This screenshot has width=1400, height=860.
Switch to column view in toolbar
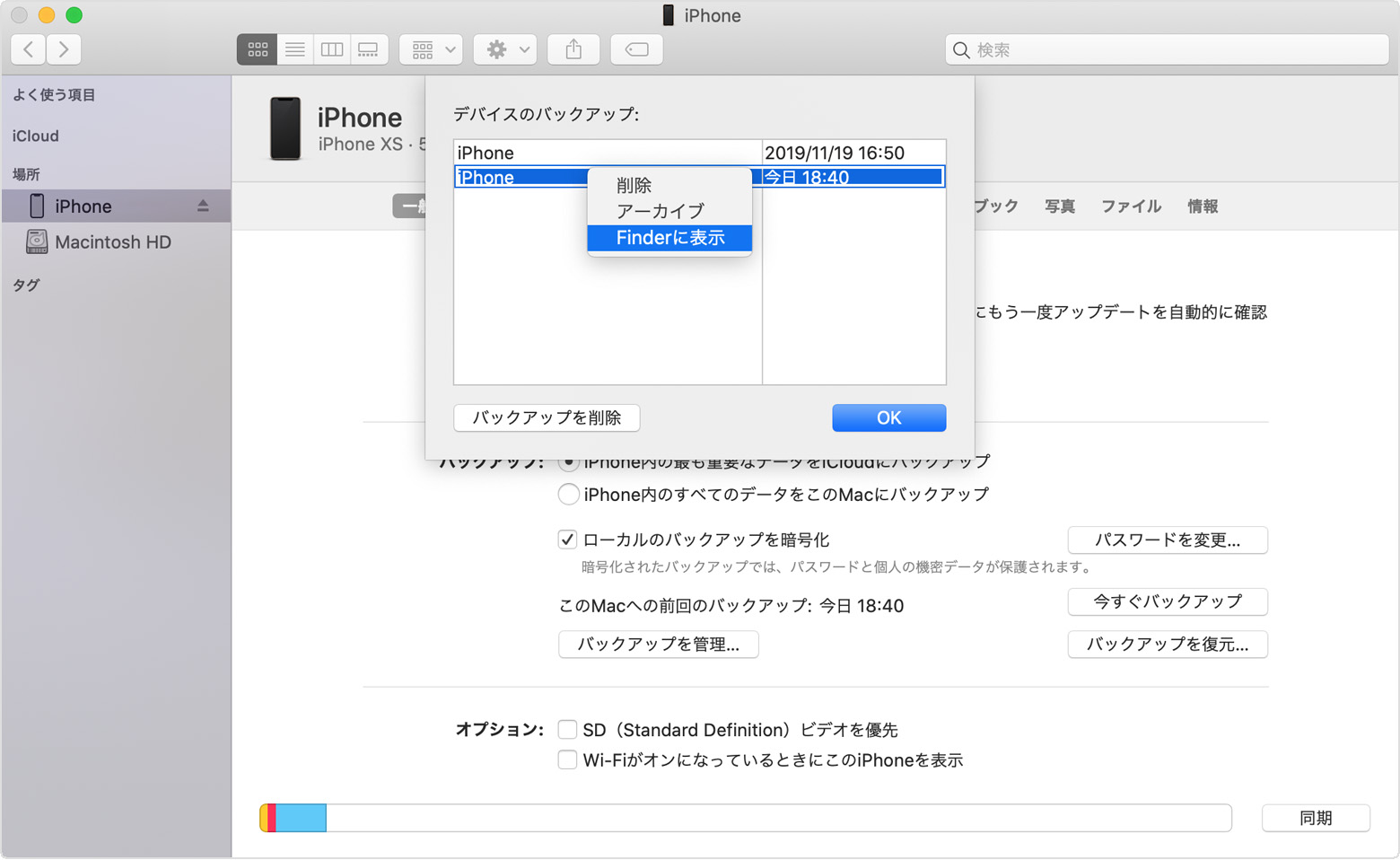pos(332,50)
